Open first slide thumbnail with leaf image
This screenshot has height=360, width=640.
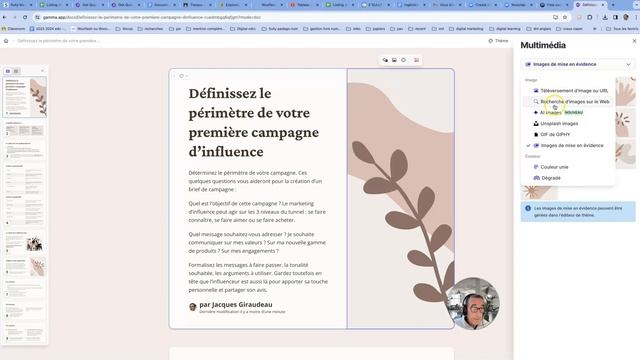pos(25,97)
